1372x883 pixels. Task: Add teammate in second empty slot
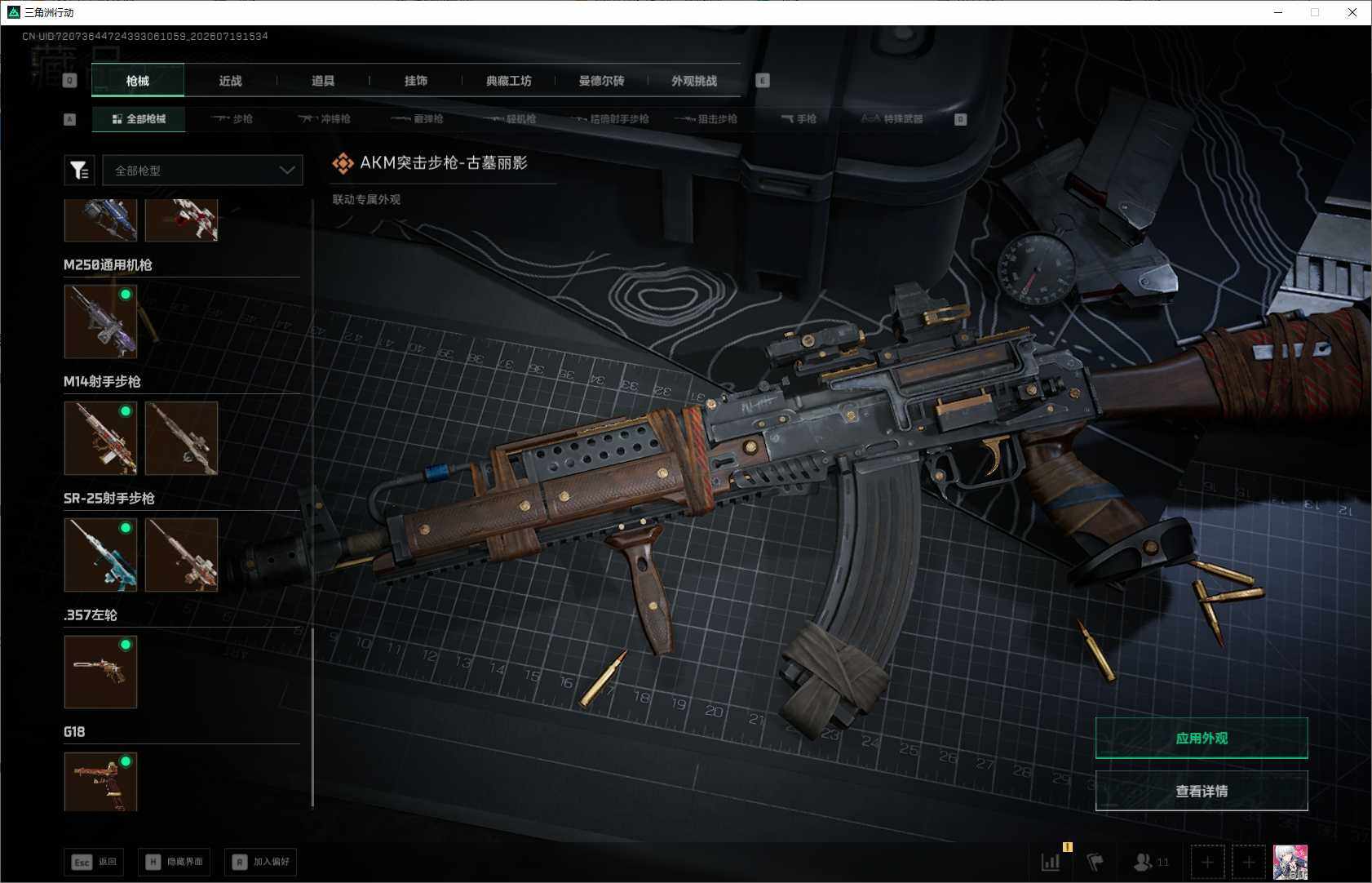coord(1248,862)
